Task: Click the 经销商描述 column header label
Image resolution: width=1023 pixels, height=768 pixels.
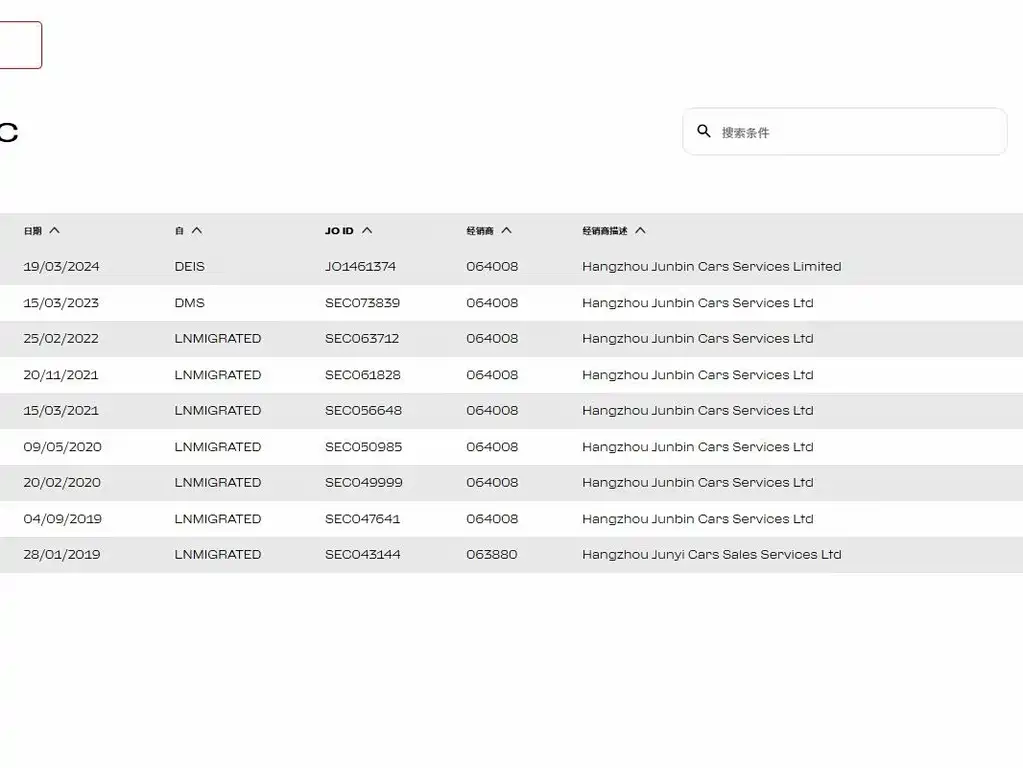Action: 605,230
